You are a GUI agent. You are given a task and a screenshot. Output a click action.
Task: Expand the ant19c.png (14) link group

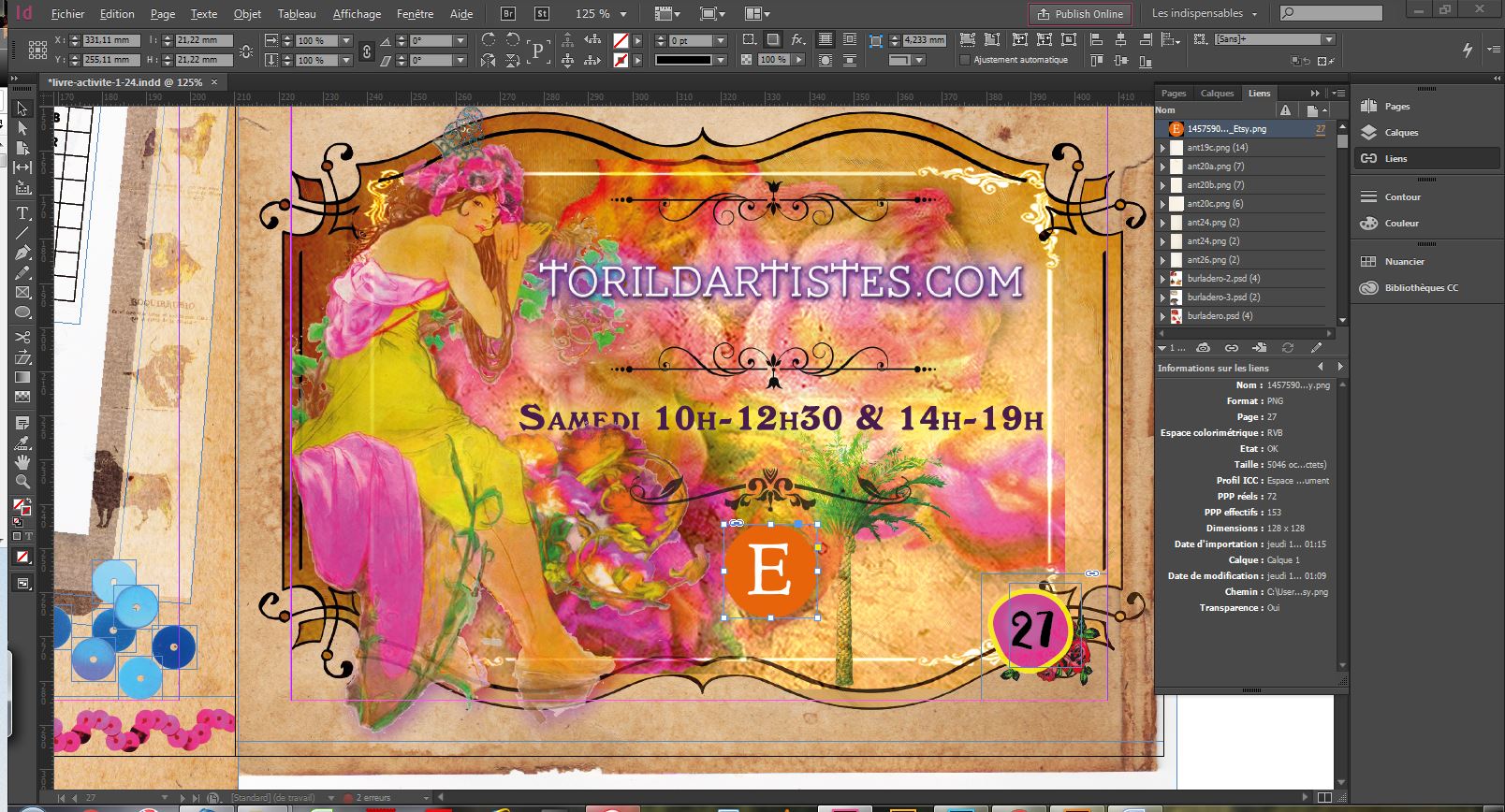[1163, 148]
